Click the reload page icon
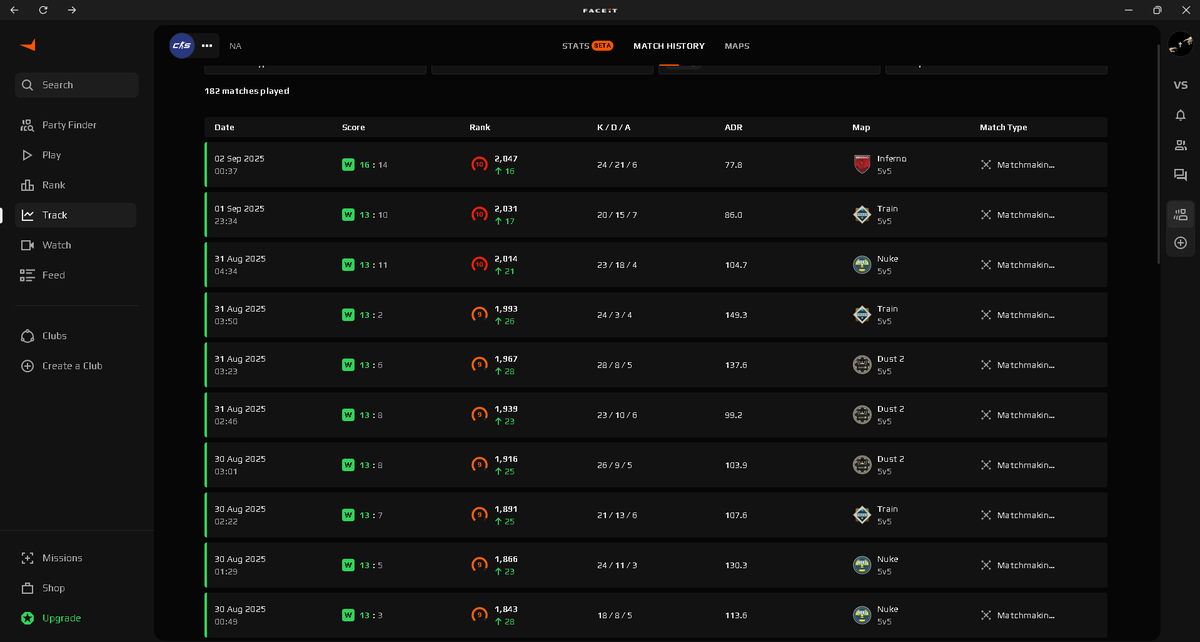This screenshot has height=642, width=1200. [x=43, y=10]
